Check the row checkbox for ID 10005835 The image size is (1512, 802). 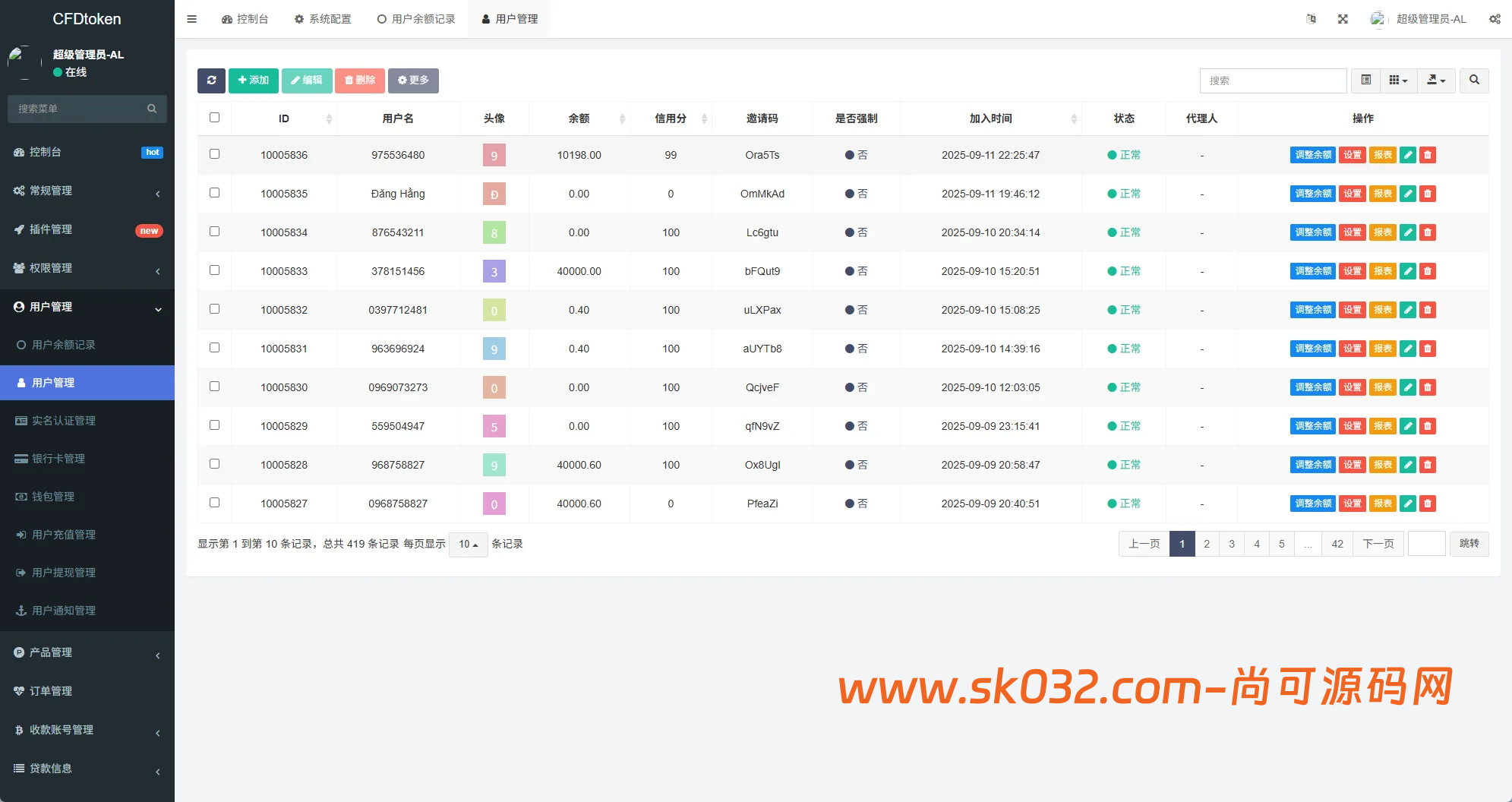[x=214, y=193]
